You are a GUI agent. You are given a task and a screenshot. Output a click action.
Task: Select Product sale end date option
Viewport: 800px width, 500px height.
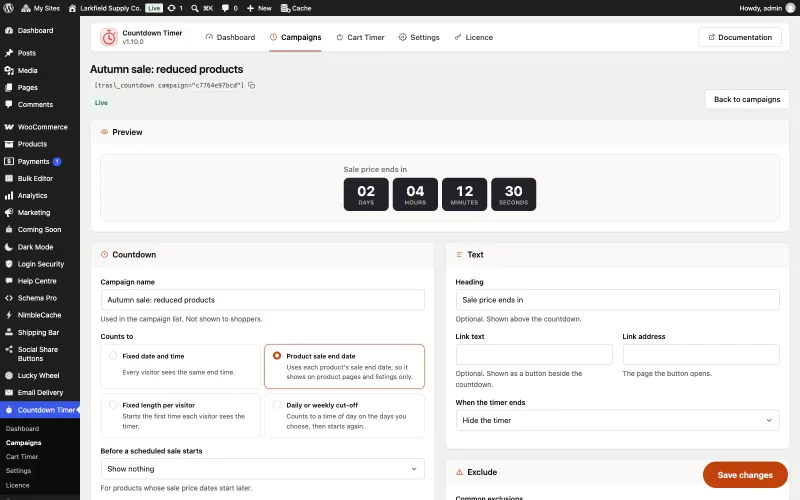coord(344,366)
